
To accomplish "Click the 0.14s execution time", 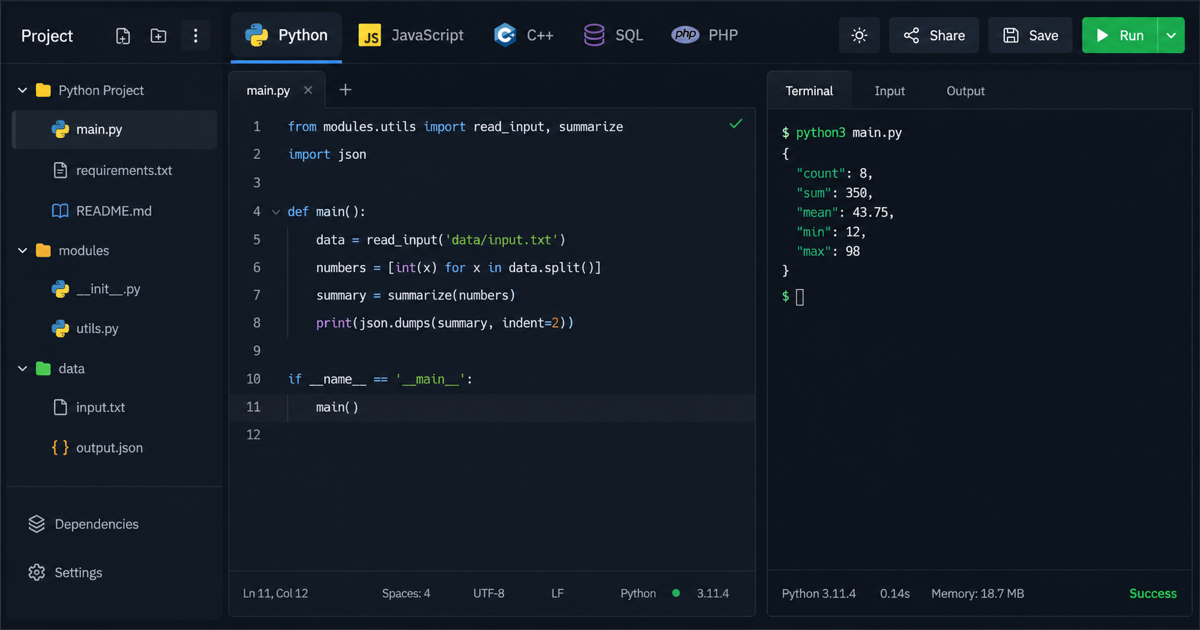I will coord(895,593).
